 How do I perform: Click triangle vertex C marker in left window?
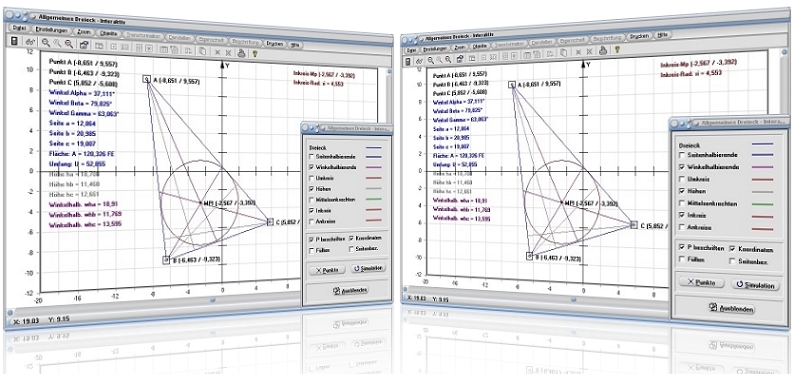click(270, 221)
